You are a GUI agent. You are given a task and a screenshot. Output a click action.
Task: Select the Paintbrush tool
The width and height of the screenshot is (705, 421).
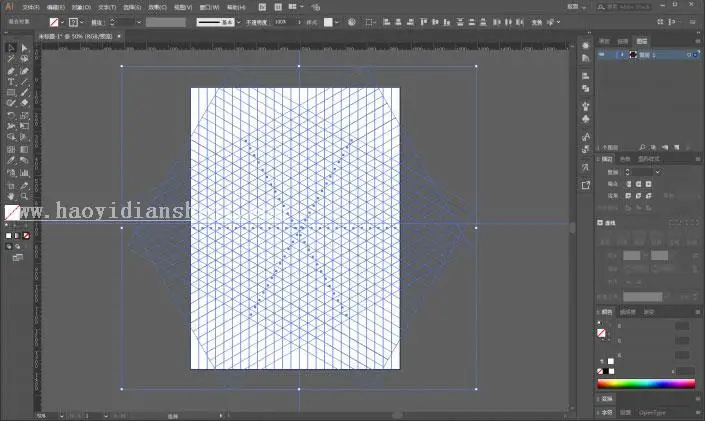24,93
